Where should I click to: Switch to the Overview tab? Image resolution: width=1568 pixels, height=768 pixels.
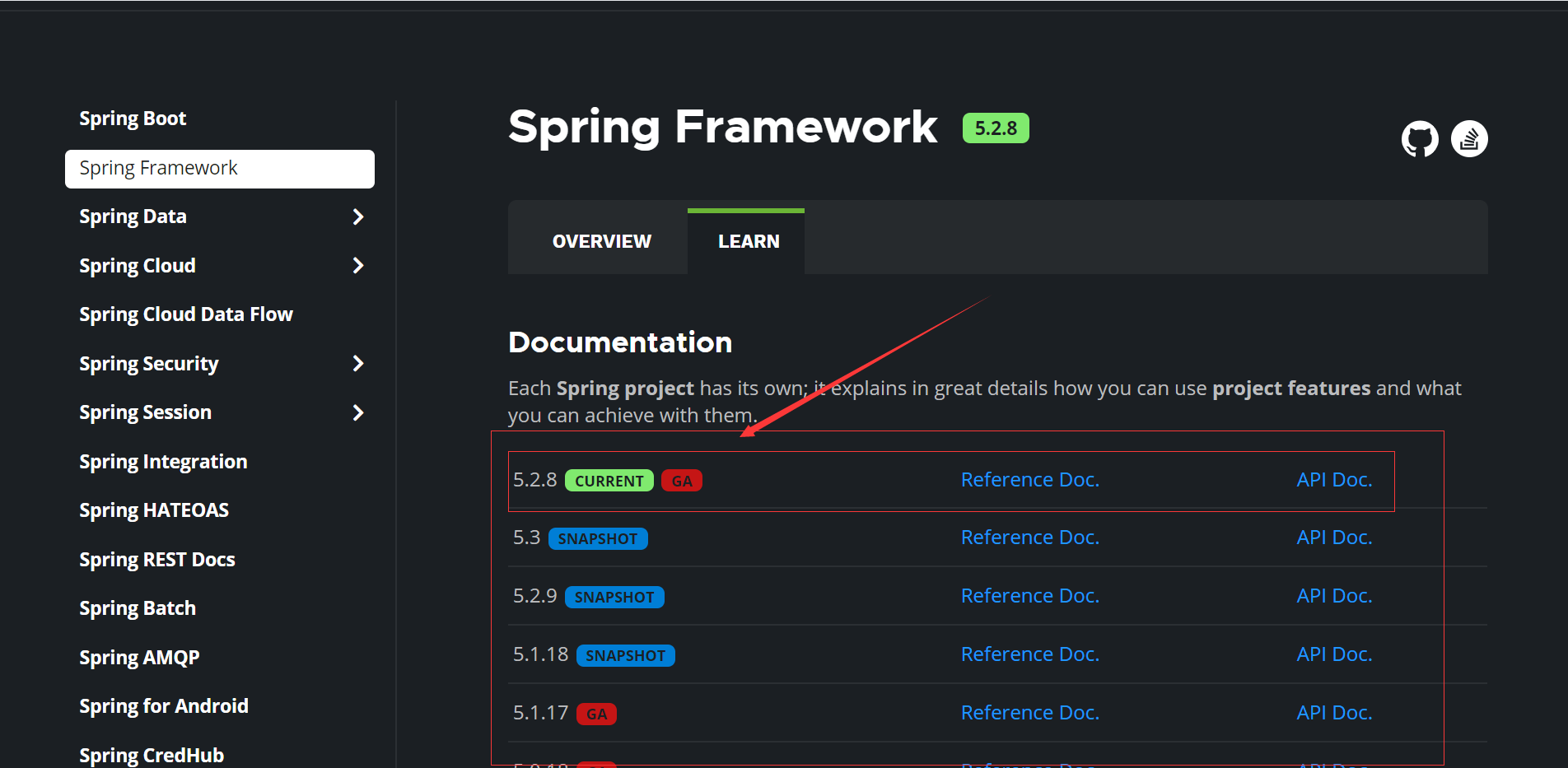(x=601, y=240)
